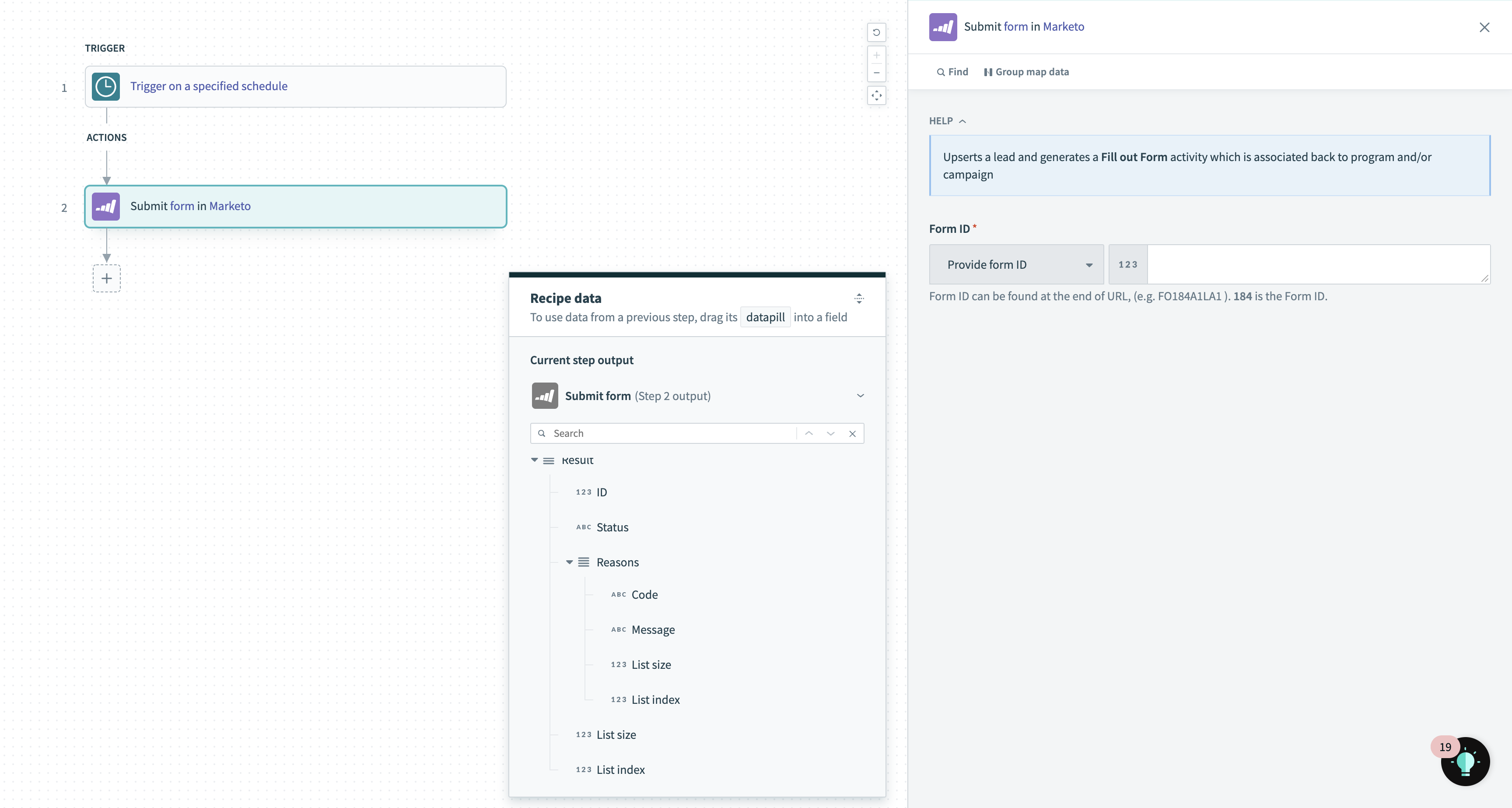1512x808 pixels.
Task: Collapse the Reasons list in Recipe data
Action: [568, 562]
